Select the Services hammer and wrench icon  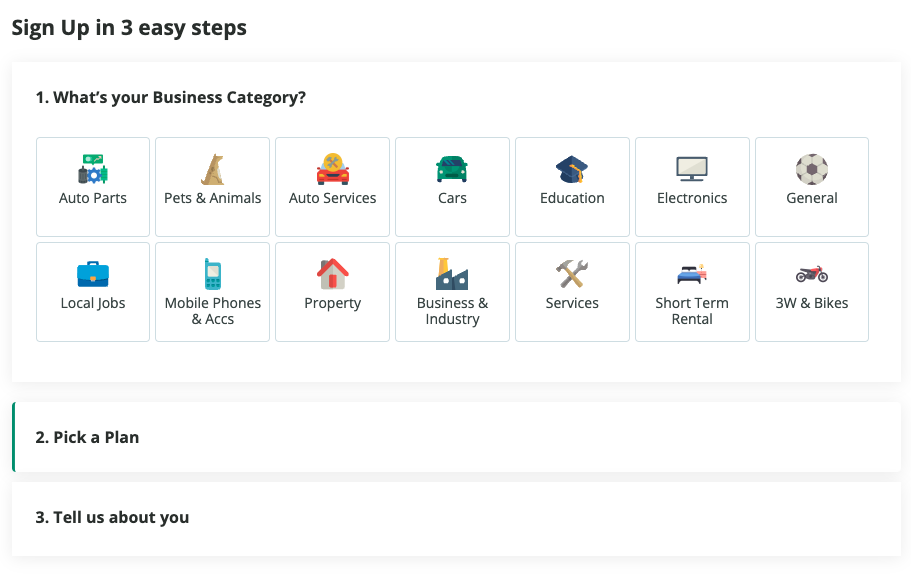pyautogui.click(x=572, y=274)
